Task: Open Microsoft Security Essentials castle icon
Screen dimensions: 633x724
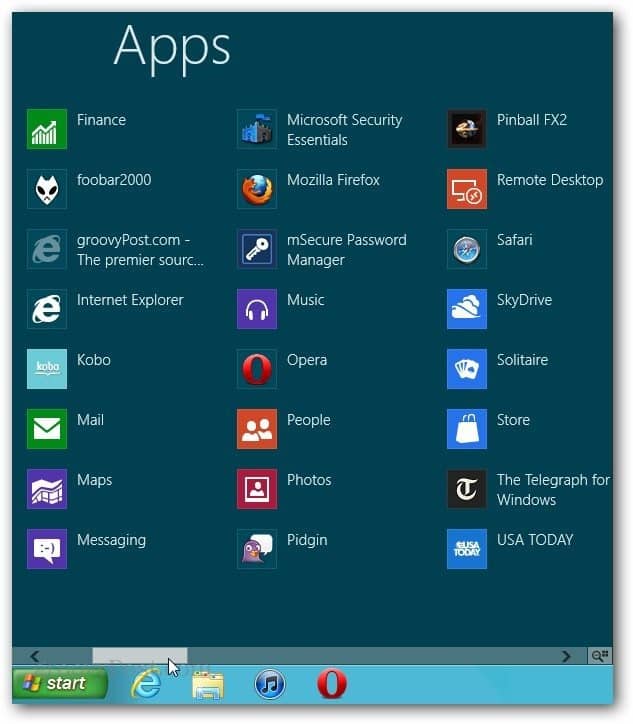Action: 257,129
